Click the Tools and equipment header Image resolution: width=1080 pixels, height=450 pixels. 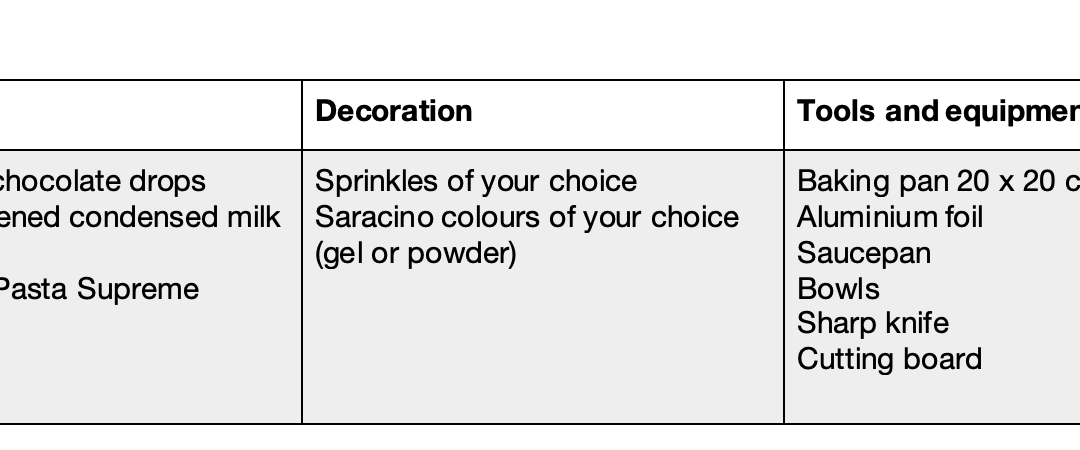(x=938, y=111)
